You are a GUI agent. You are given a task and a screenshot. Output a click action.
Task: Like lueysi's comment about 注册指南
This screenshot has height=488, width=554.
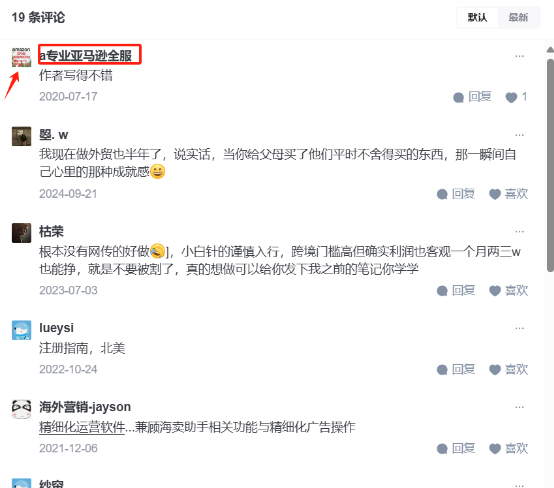click(508, 370)
